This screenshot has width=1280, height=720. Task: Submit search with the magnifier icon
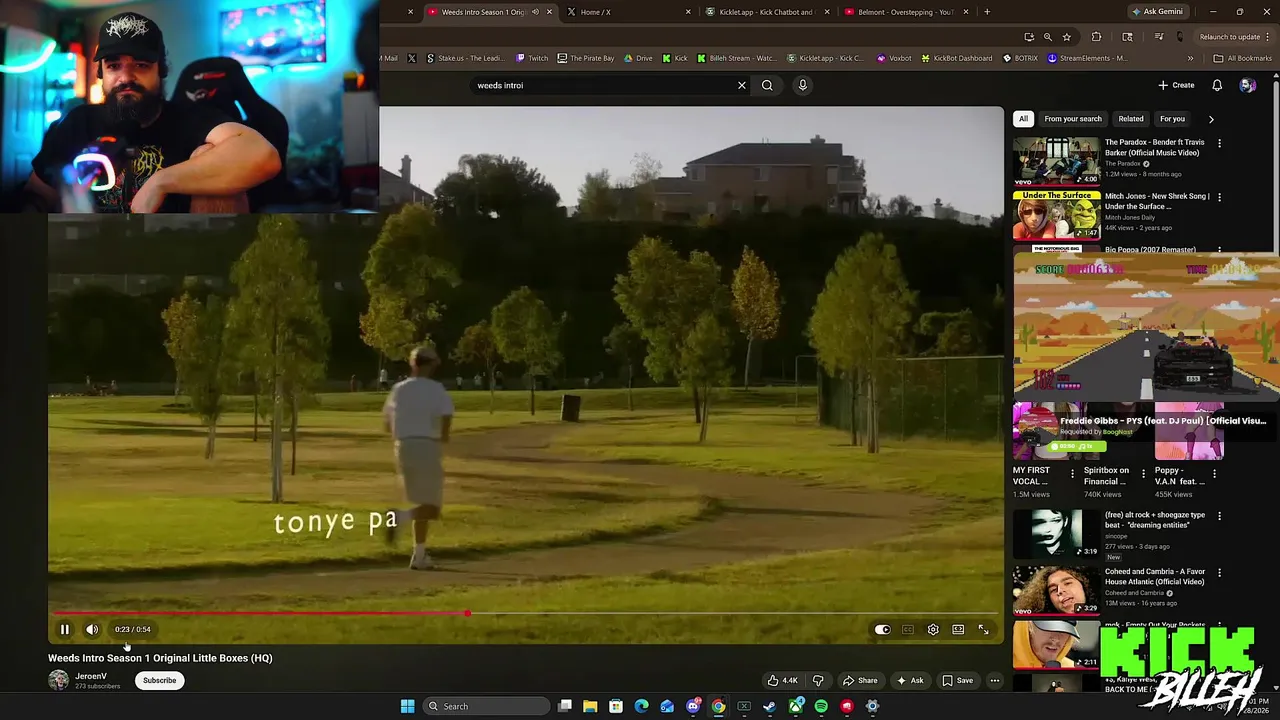coord(767,85)
